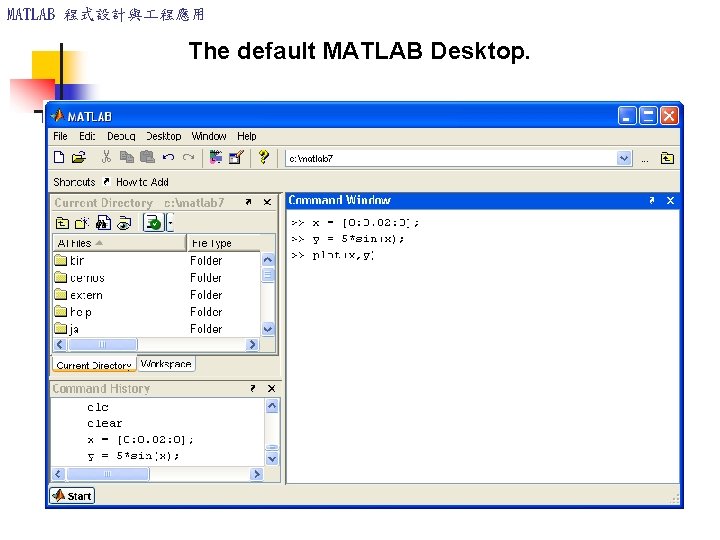720x540 pixels.
Task: Click file list horizontal scrollbar left arrow
Action: coord(60,344)
